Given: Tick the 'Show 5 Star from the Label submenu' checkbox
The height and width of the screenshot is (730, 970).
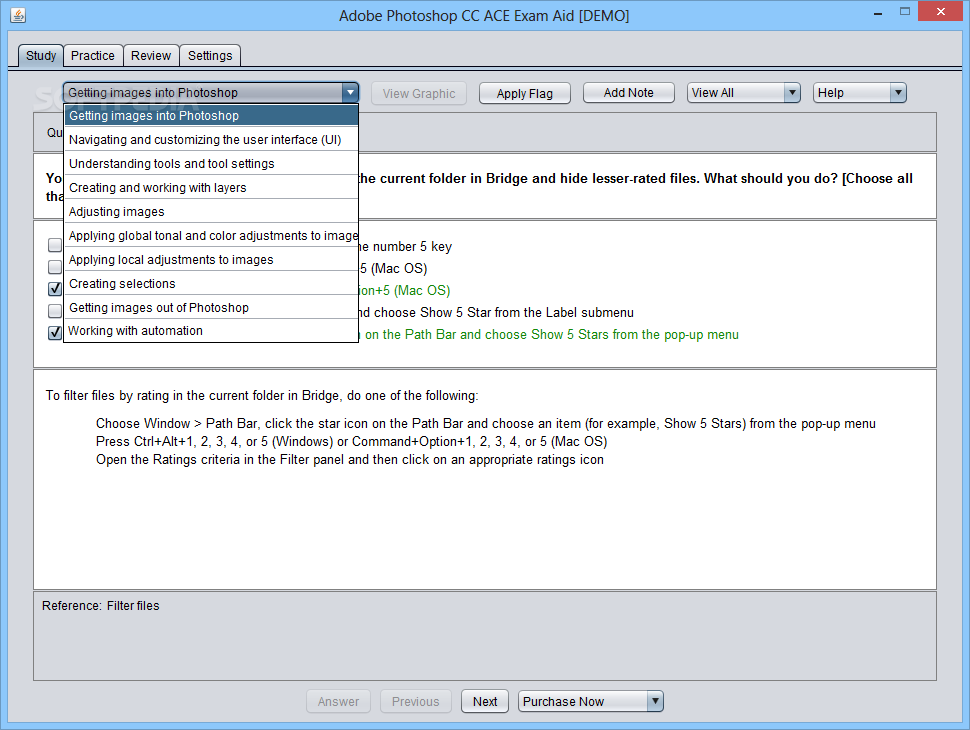Looking at the screenshot, I should point(54,311).
